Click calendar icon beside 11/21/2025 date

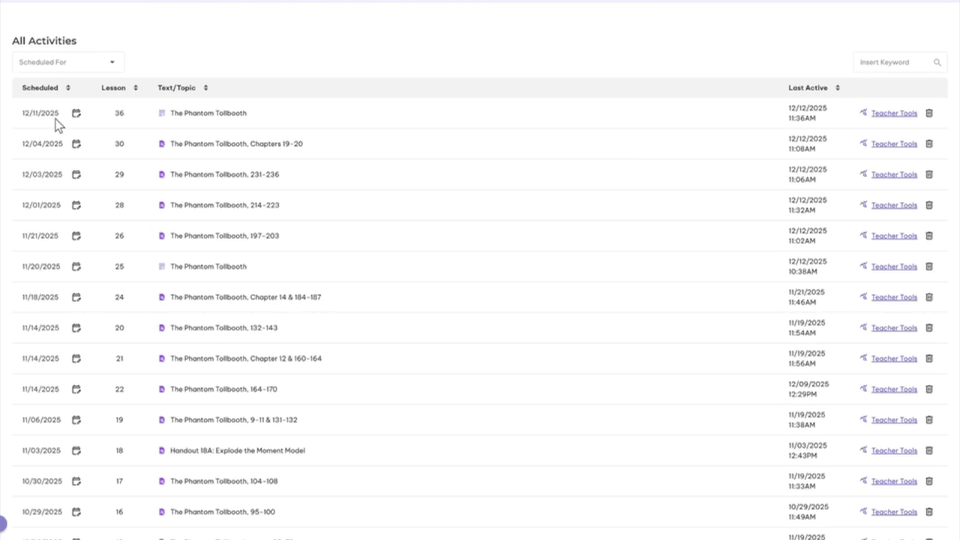click(76, 236)
